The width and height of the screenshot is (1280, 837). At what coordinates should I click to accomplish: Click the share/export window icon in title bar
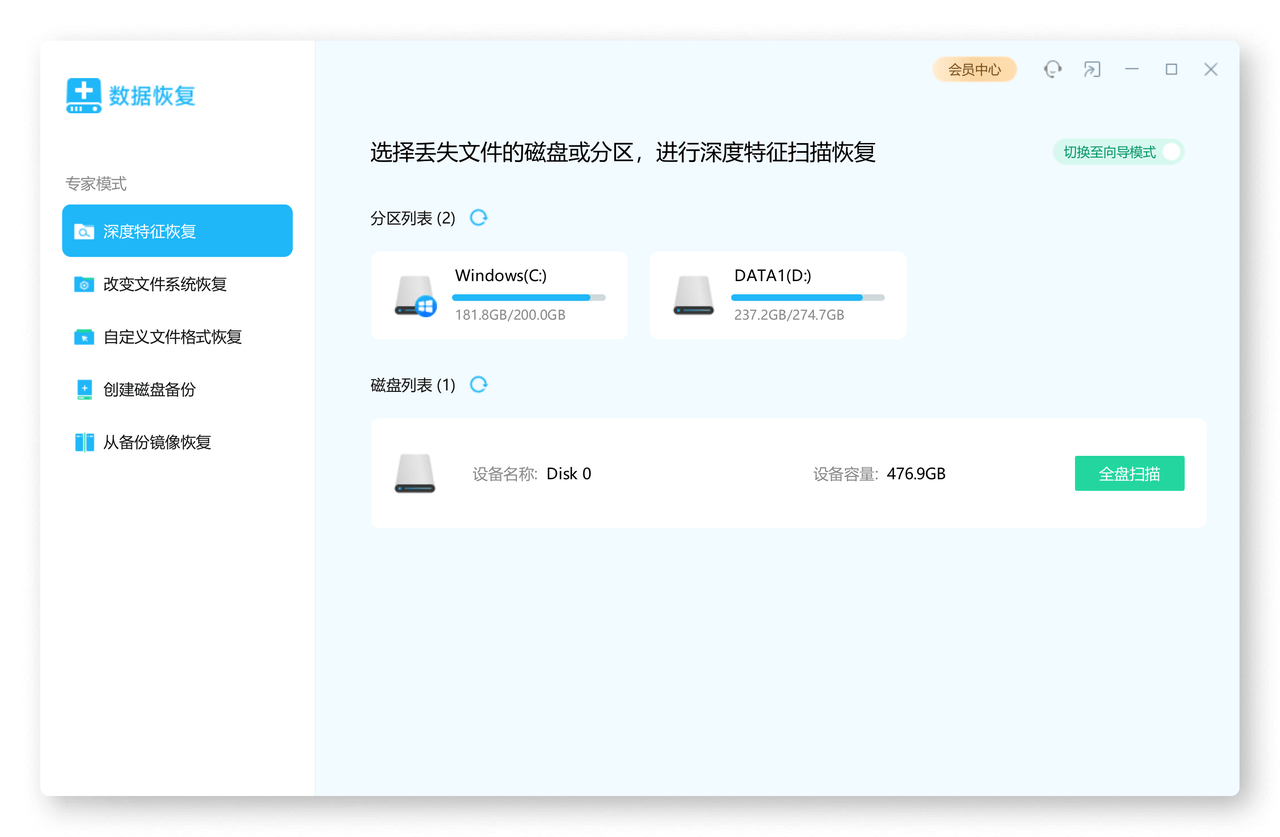pyautogui.click(x=1092, y=69)
